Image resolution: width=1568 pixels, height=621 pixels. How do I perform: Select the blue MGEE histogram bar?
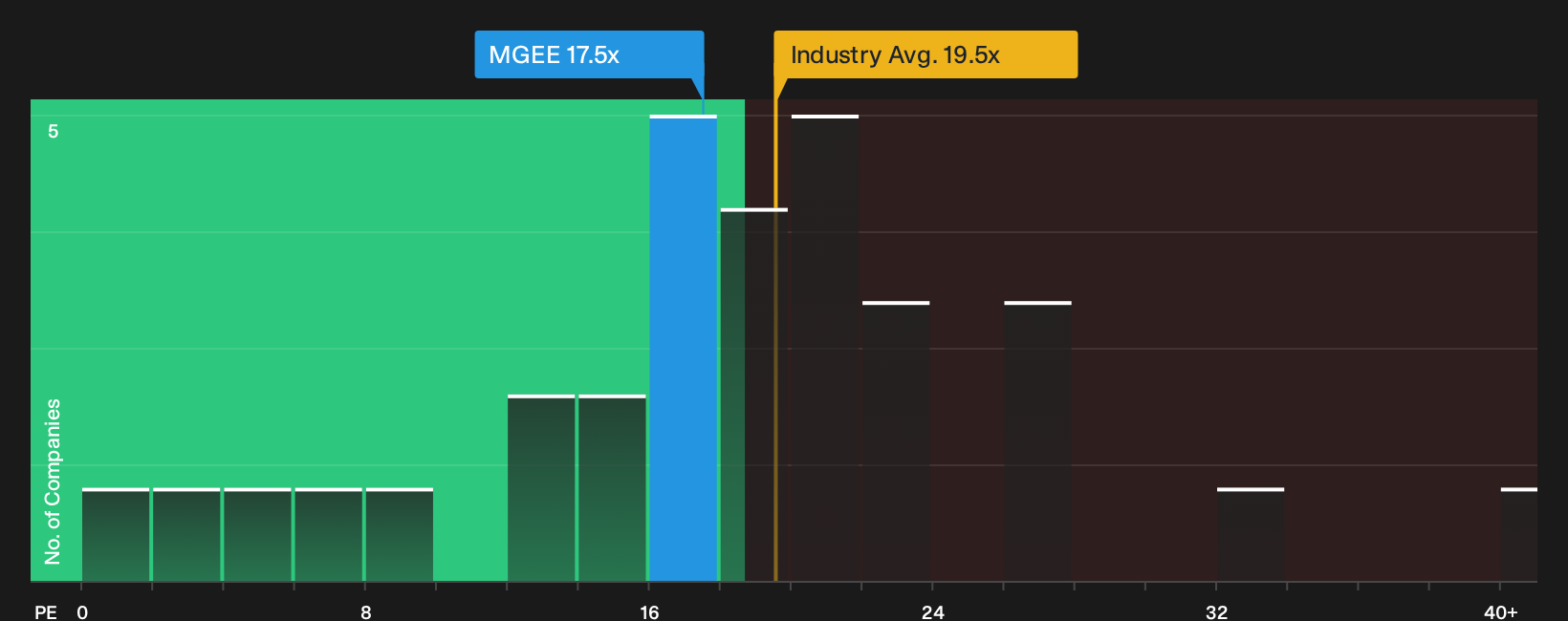683,348
